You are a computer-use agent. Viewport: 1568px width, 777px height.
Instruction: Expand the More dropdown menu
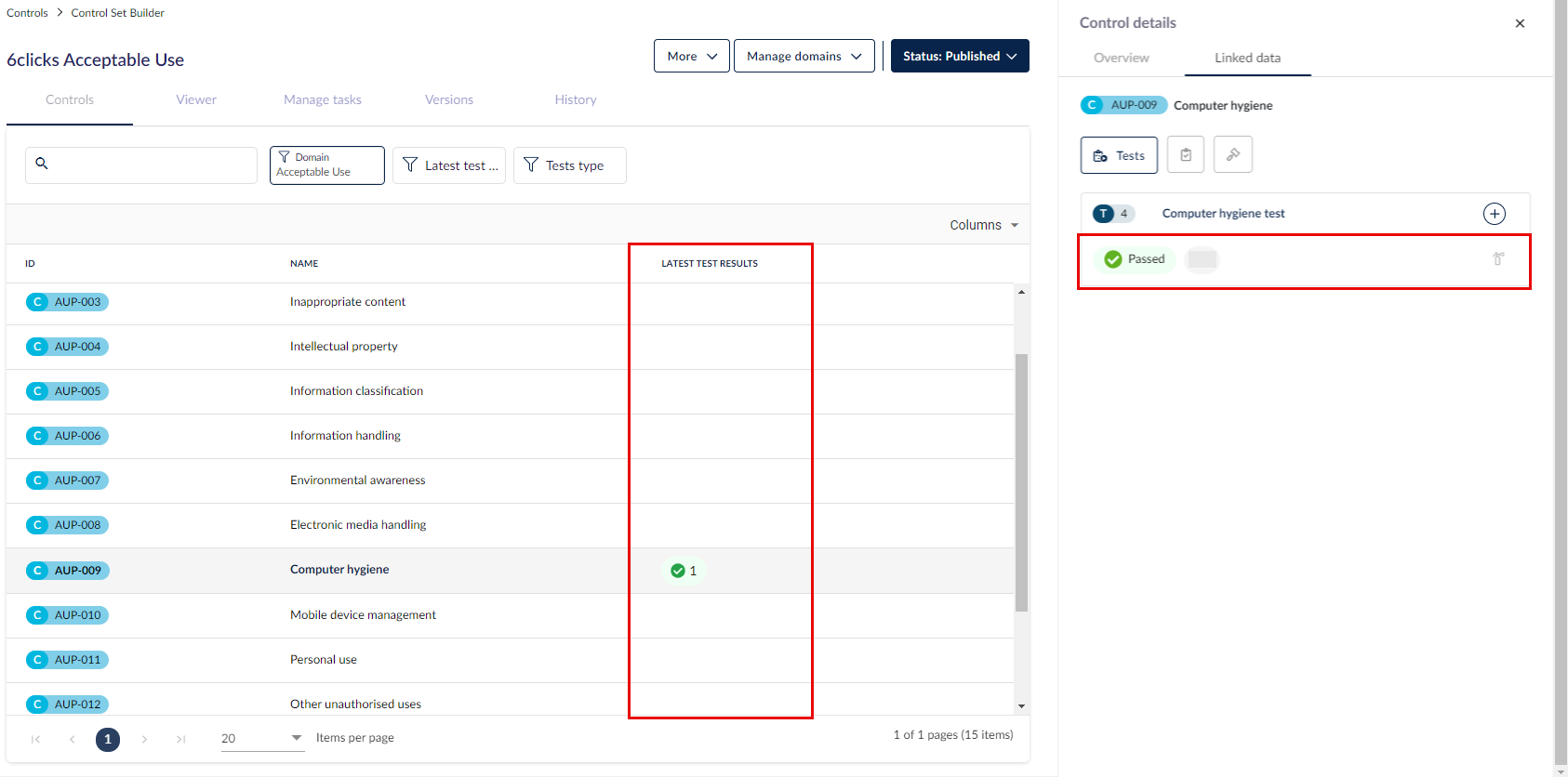[x=691, y=57]
